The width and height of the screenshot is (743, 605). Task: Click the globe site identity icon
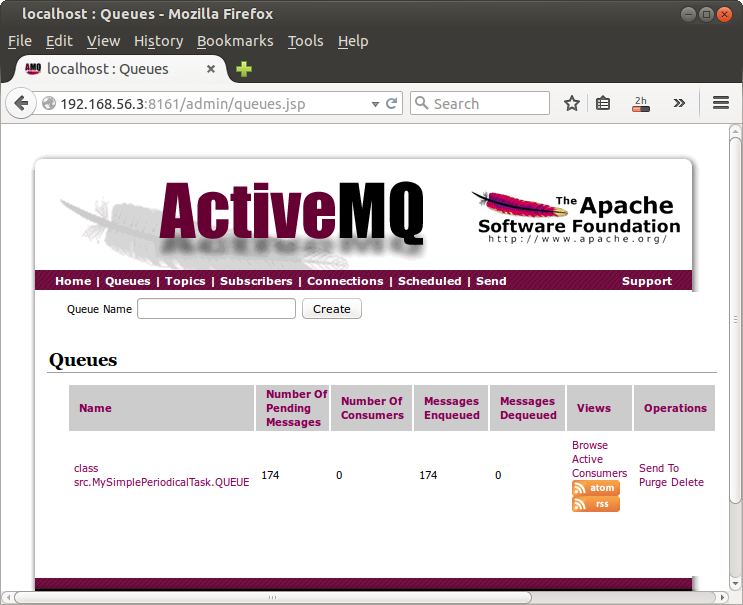[x=49, y=103]
